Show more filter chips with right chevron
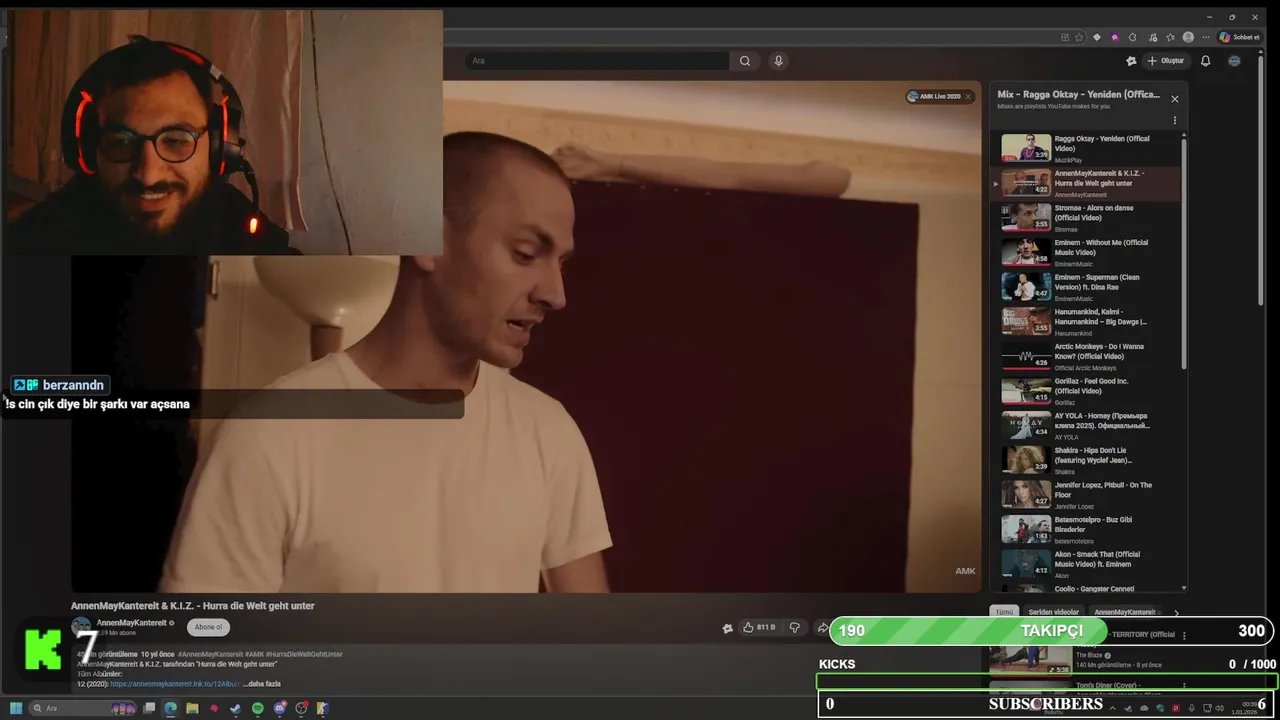This screenshot has height=720, width=1280. pos(1176,612)
